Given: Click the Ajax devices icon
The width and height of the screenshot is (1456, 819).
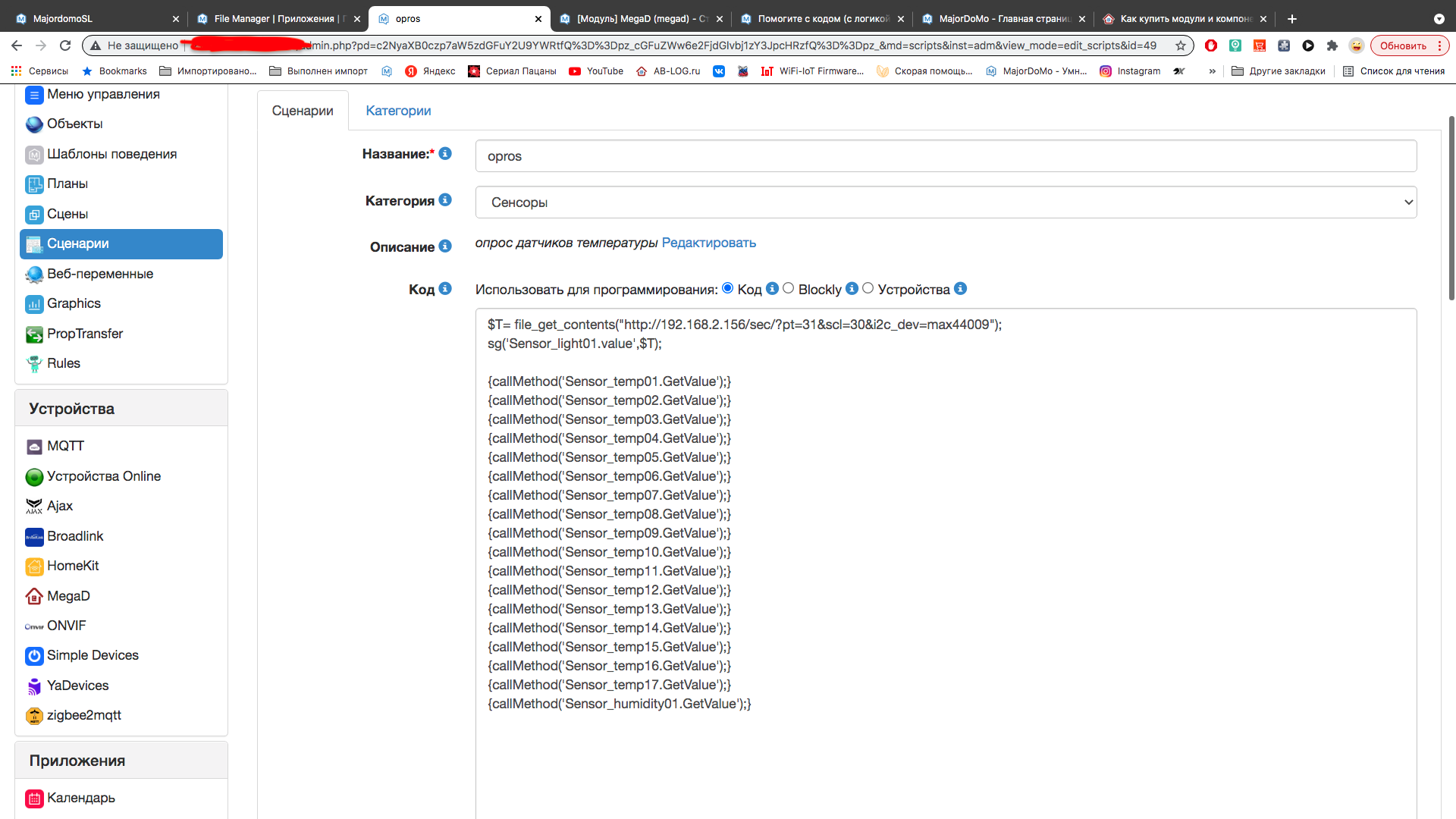Looking at the screenshot, I should tap(34, 505).
